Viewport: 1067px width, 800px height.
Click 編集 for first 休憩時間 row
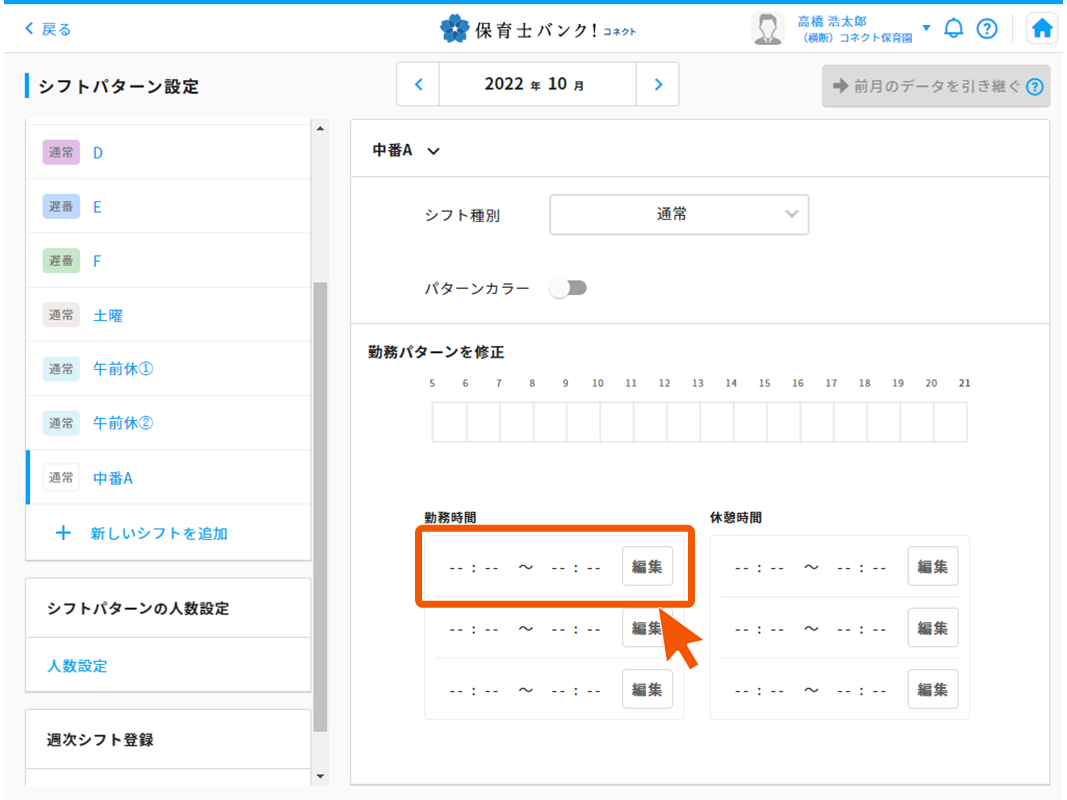(x=933, y=566)
